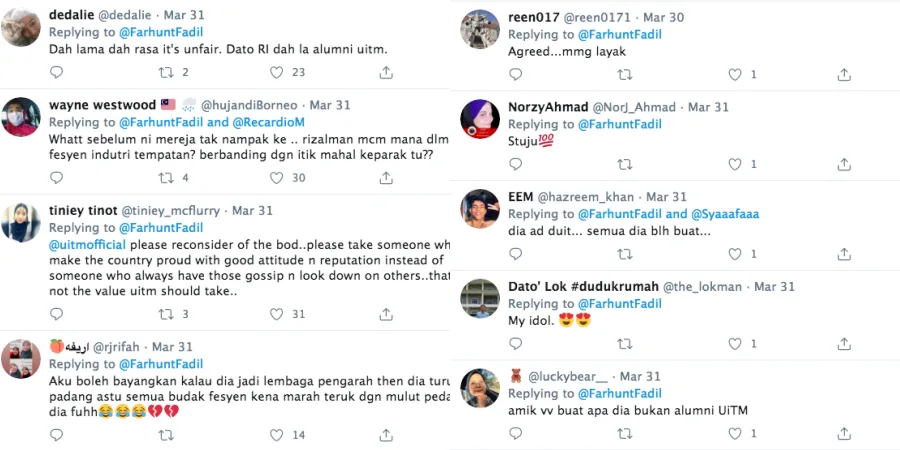This screenshot has height=450, width=900.
Task: View tiniey tinot's profile picture
Action: [x=21, y=222]
